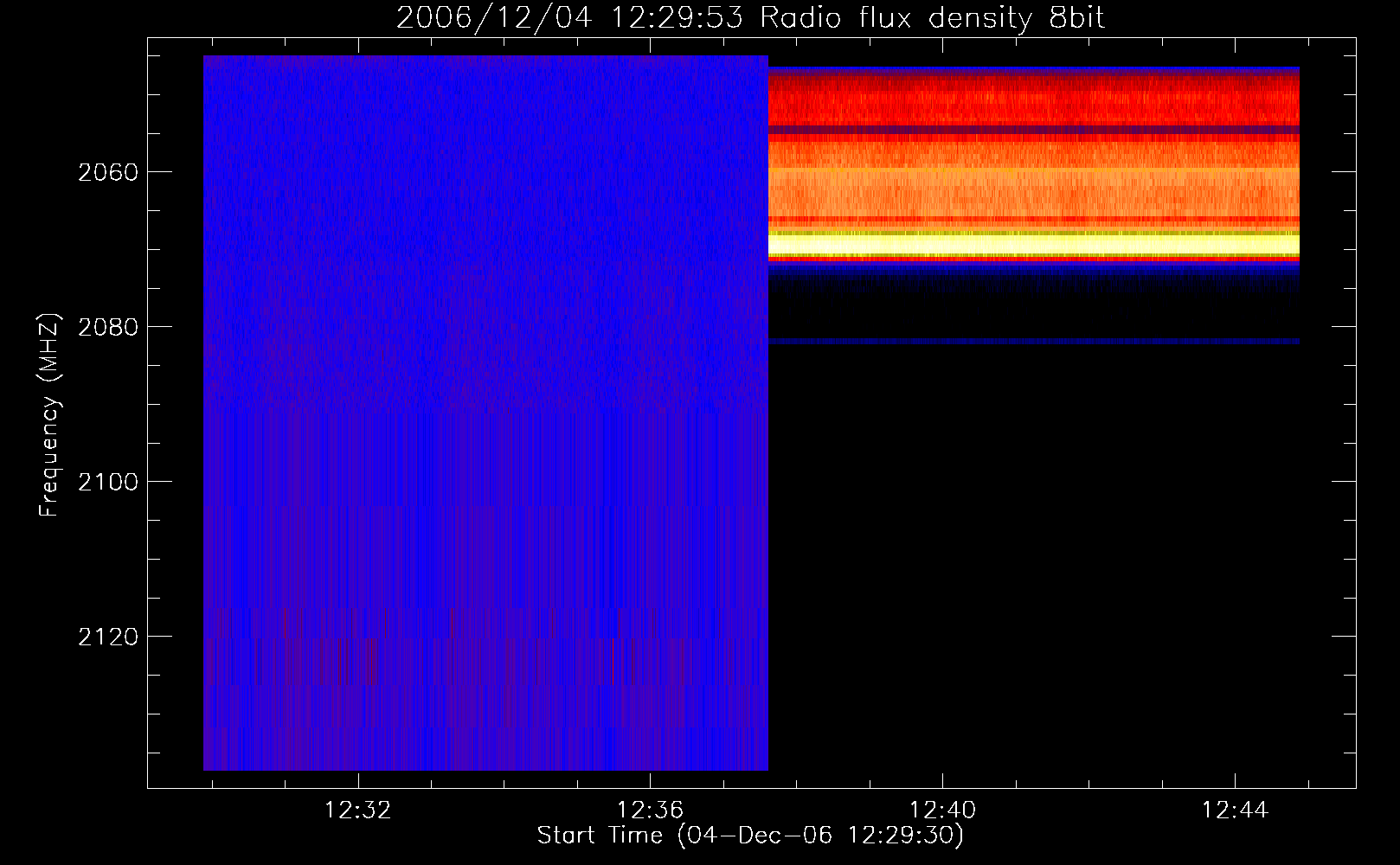Click the 'Start Time (04-Dec-06 12:29:30)' axis label

750,836
